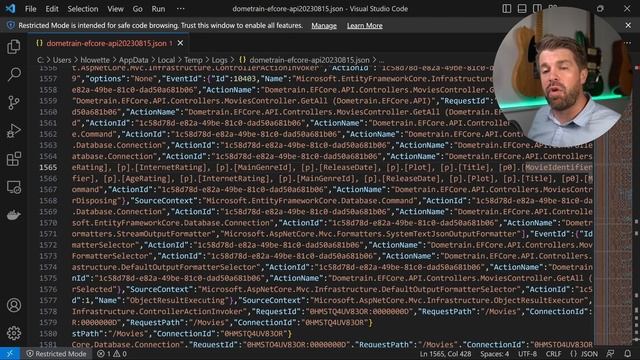Viewport: 640px width, 360px height.
Task: Open the File menu
Action: (31, 9)
